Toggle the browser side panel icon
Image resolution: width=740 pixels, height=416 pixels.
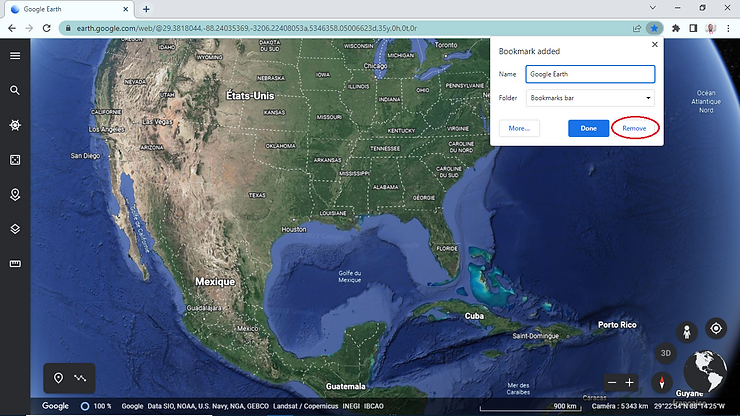coord(693,28)
